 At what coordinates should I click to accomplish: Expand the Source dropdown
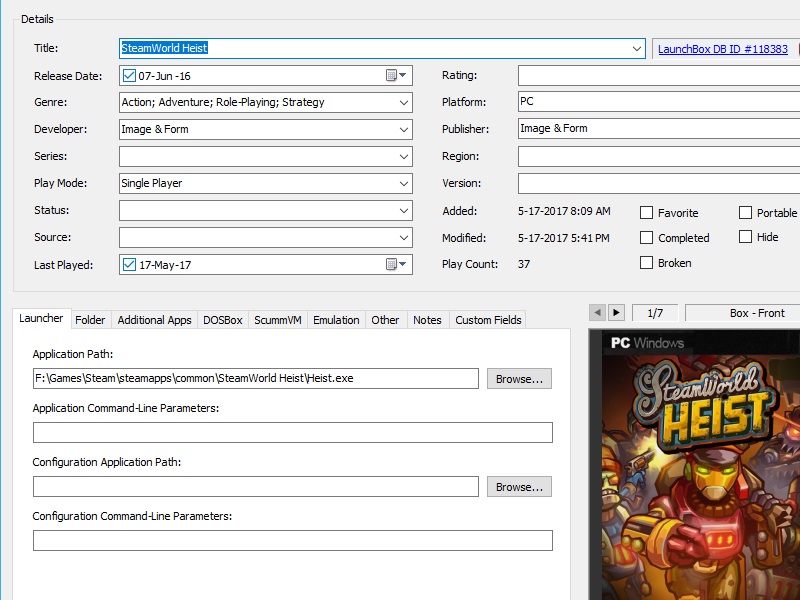coord(404,238)
